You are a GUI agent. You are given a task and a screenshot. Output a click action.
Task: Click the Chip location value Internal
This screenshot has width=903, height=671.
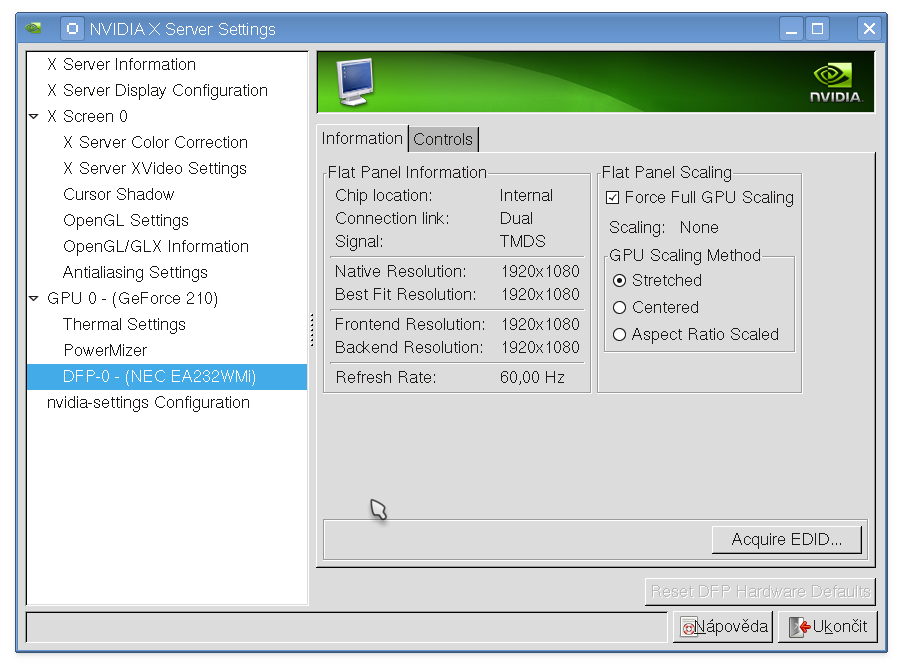pyautogui.click(x=526, y=195)
